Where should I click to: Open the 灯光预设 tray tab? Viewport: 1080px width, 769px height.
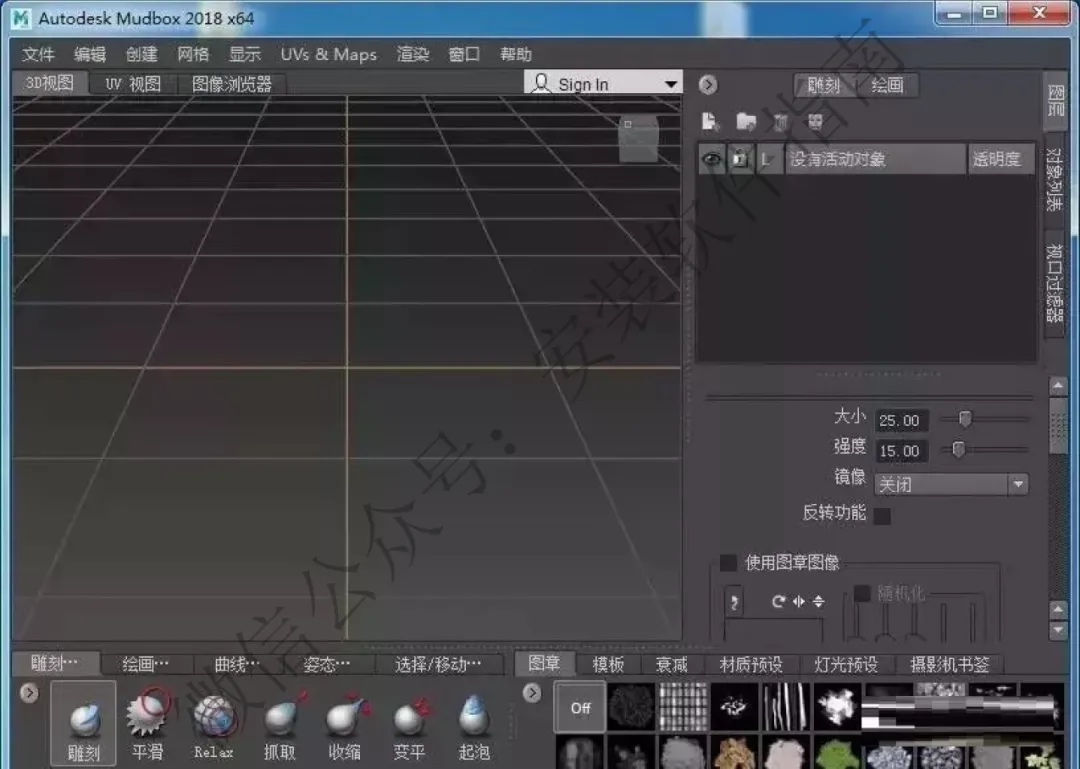coord(846,665)
